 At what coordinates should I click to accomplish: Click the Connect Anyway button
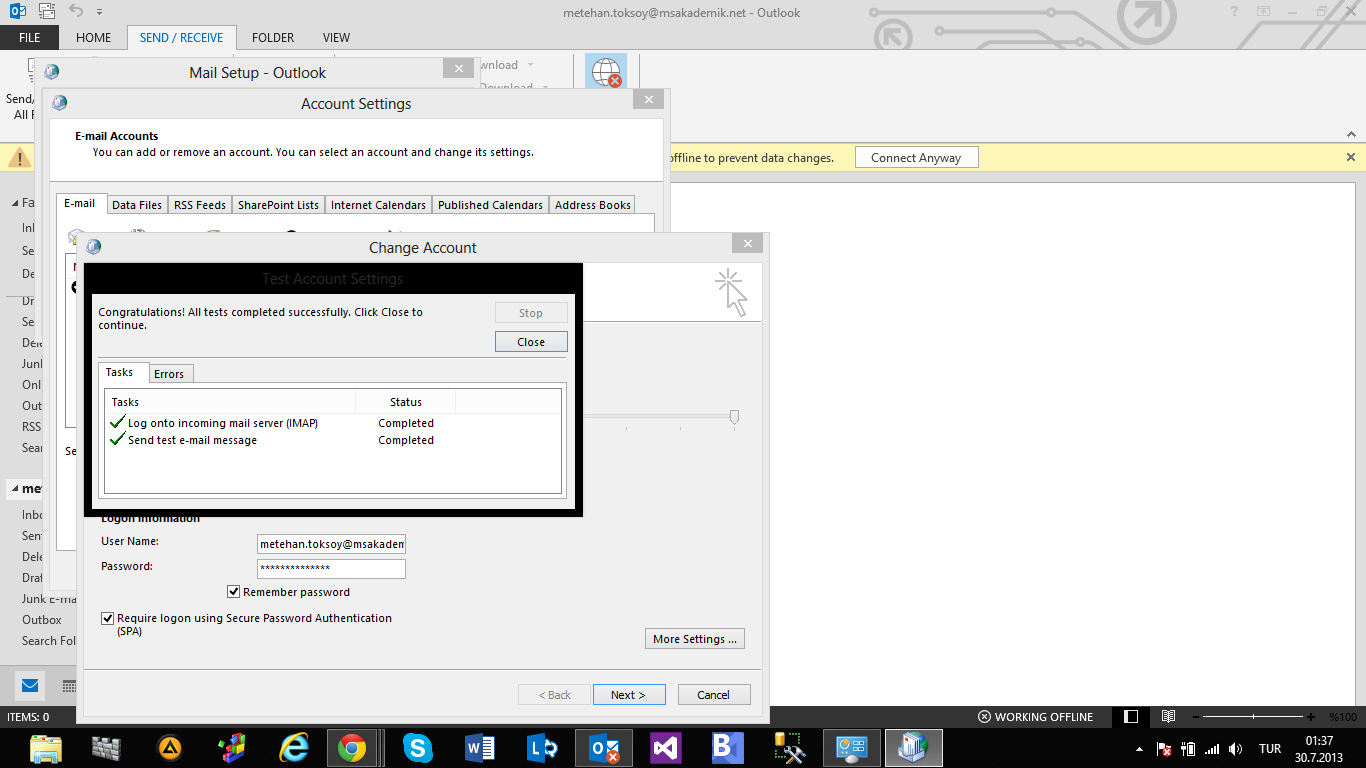click(x=916, y=158)
